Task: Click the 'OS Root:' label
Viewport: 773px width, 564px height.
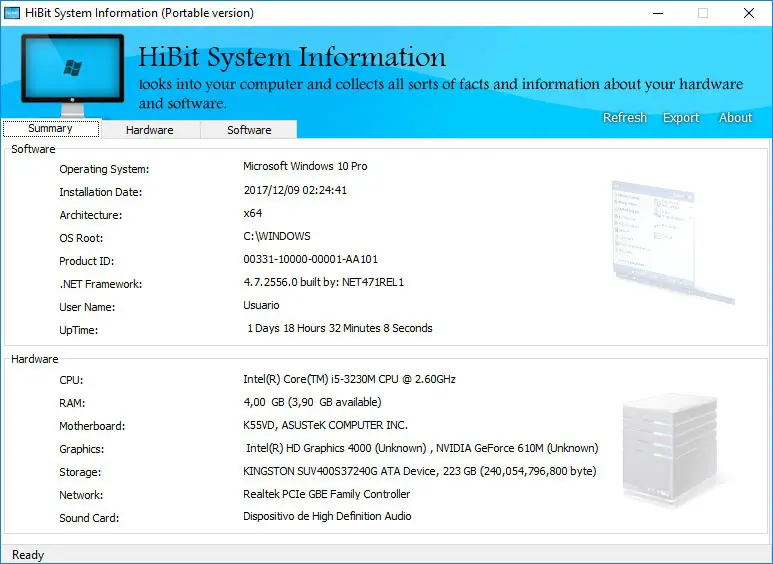Action: 81,238
